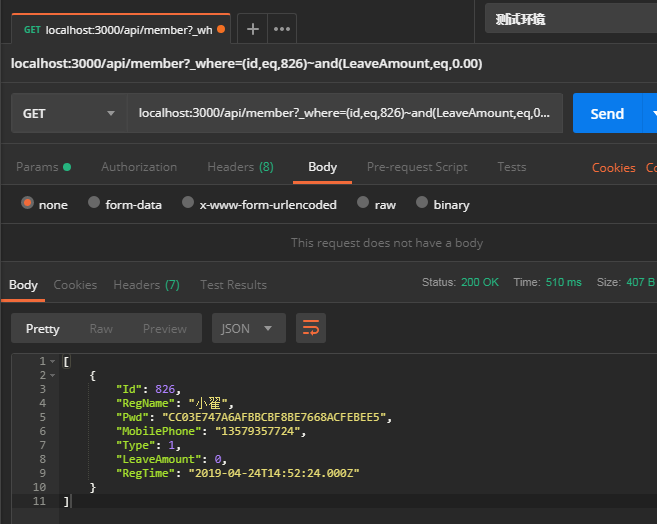The image size is (657, 524).
Task: Open the three-dots tab options menu
Action: 282,29
